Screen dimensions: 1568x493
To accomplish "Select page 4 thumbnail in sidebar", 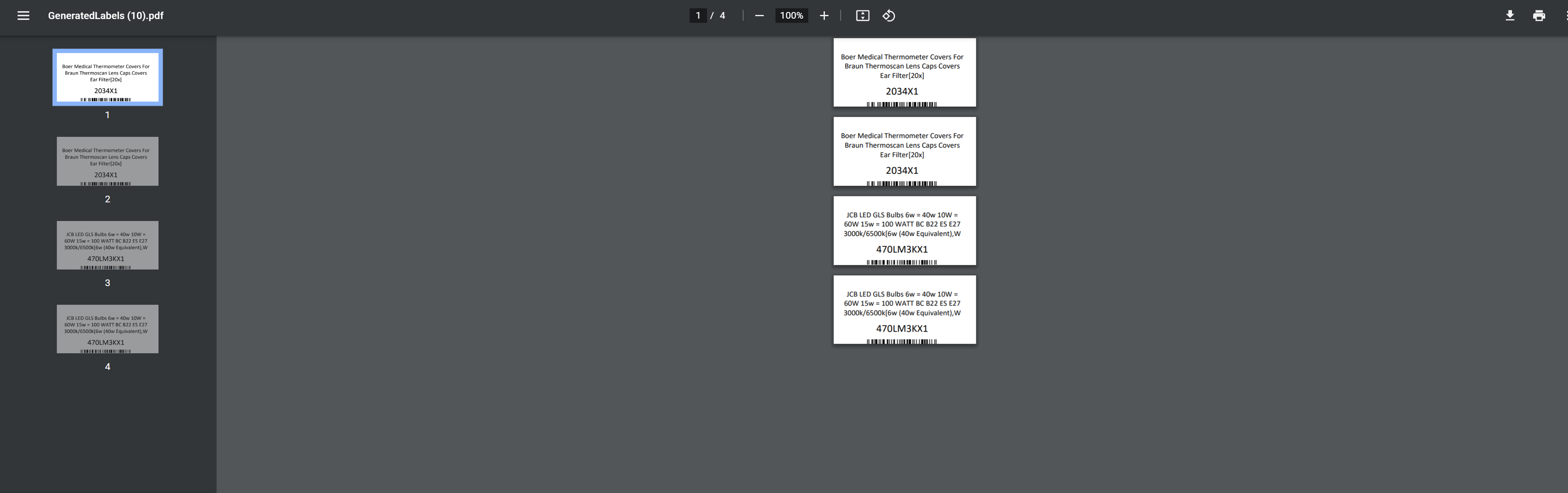I will click(x=108, y=329).
